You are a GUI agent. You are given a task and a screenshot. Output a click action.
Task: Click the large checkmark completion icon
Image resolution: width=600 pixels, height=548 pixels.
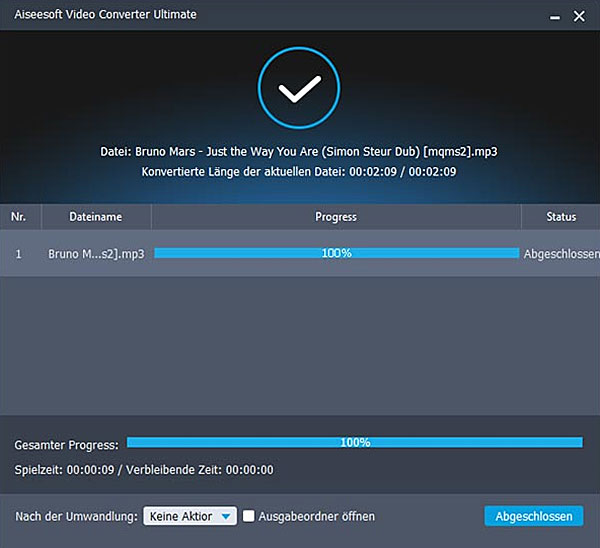click(298, 91)
